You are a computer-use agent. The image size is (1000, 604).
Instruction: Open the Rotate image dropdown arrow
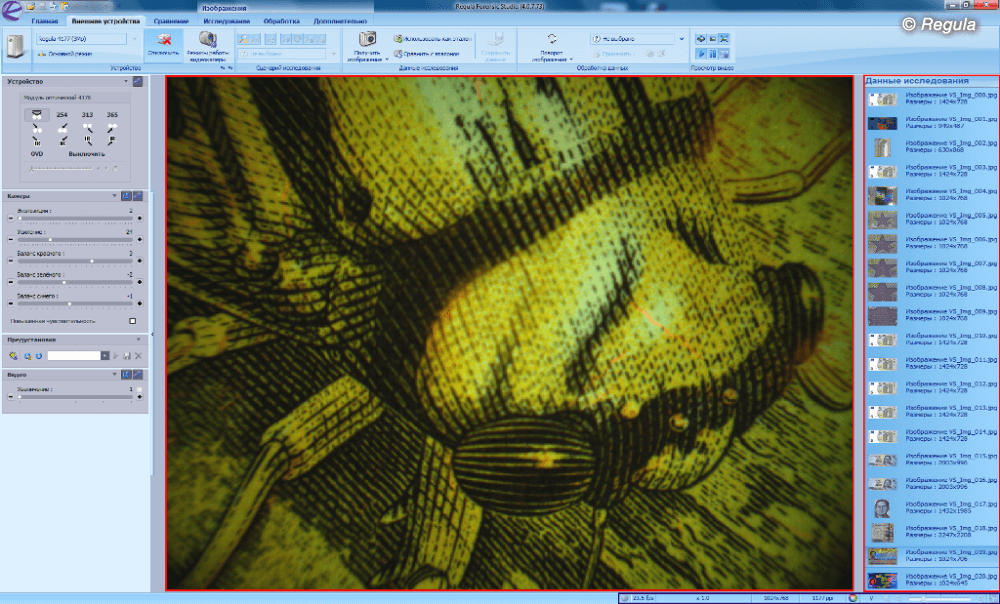(x=572, y=59)
